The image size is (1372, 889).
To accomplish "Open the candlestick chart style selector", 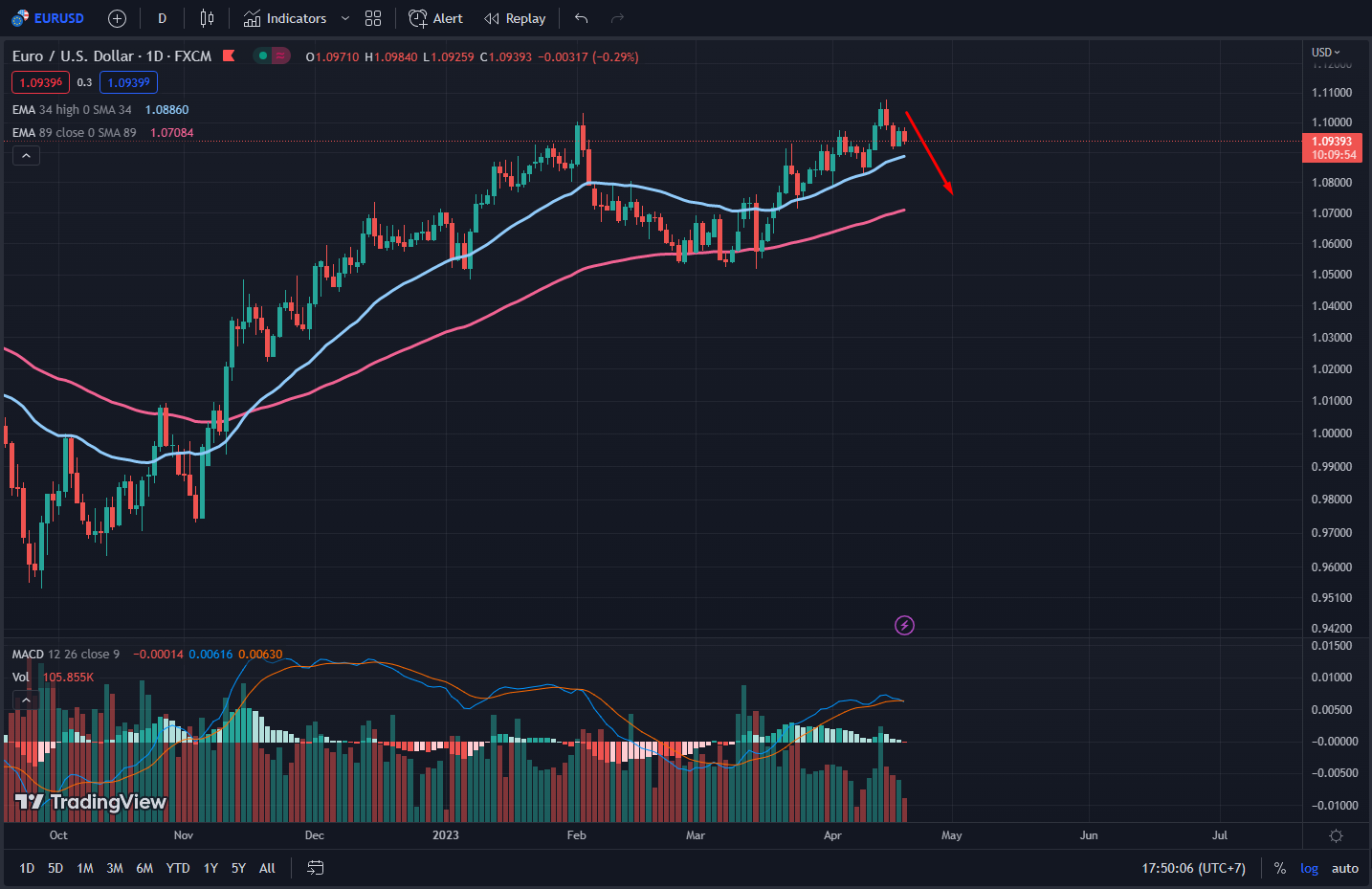I will (x=207, y=18).
